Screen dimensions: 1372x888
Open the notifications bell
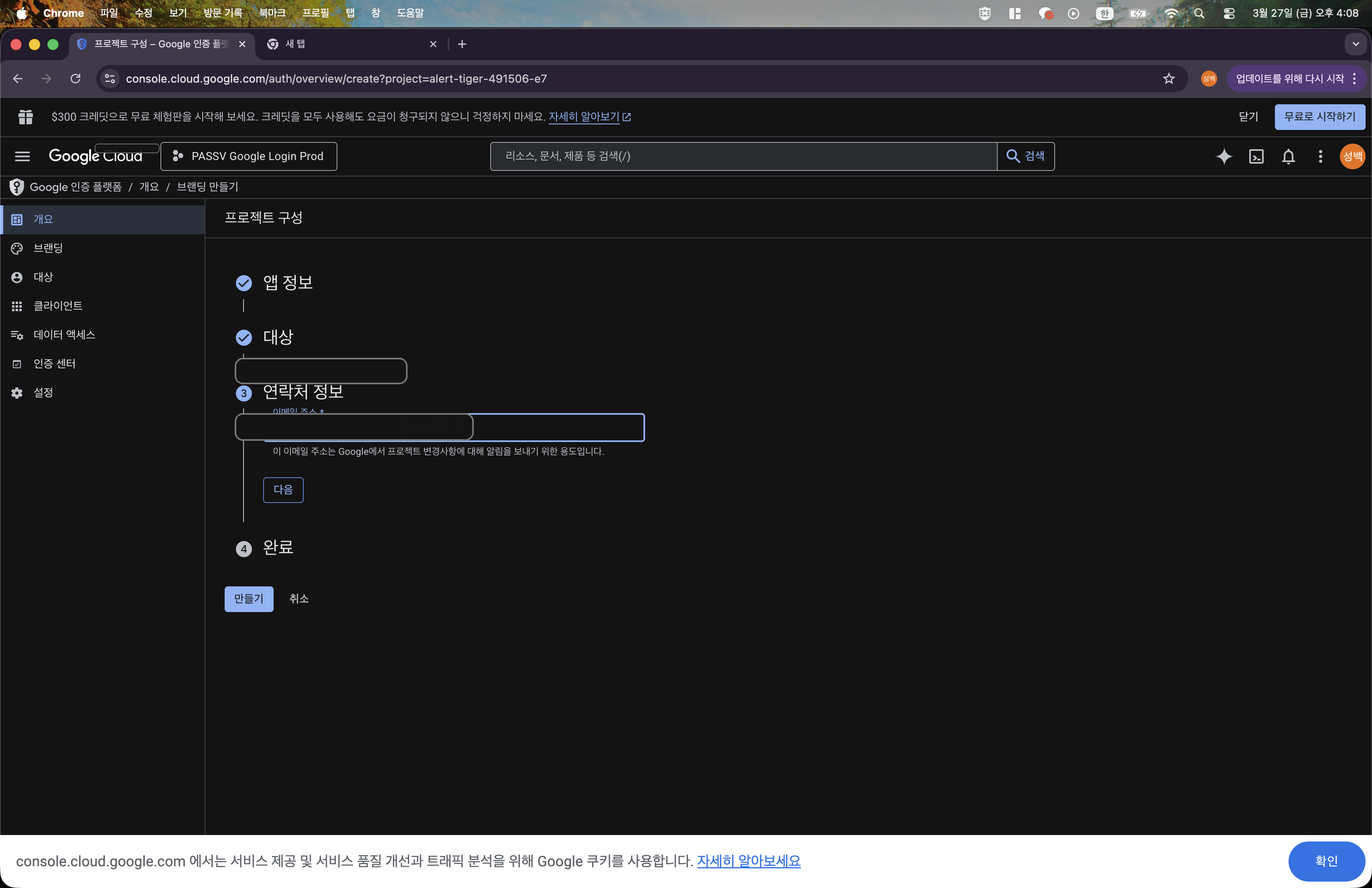point(1288,156)
